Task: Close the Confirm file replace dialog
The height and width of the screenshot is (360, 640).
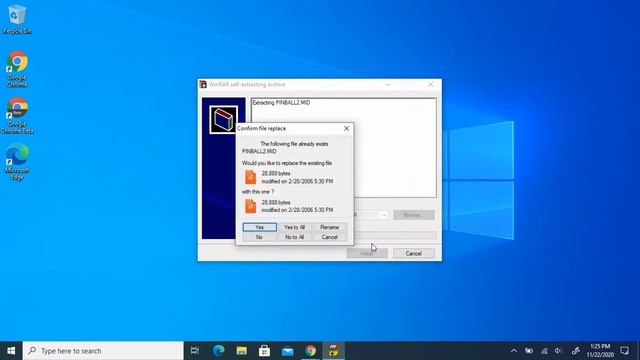Action: (347, 129)
